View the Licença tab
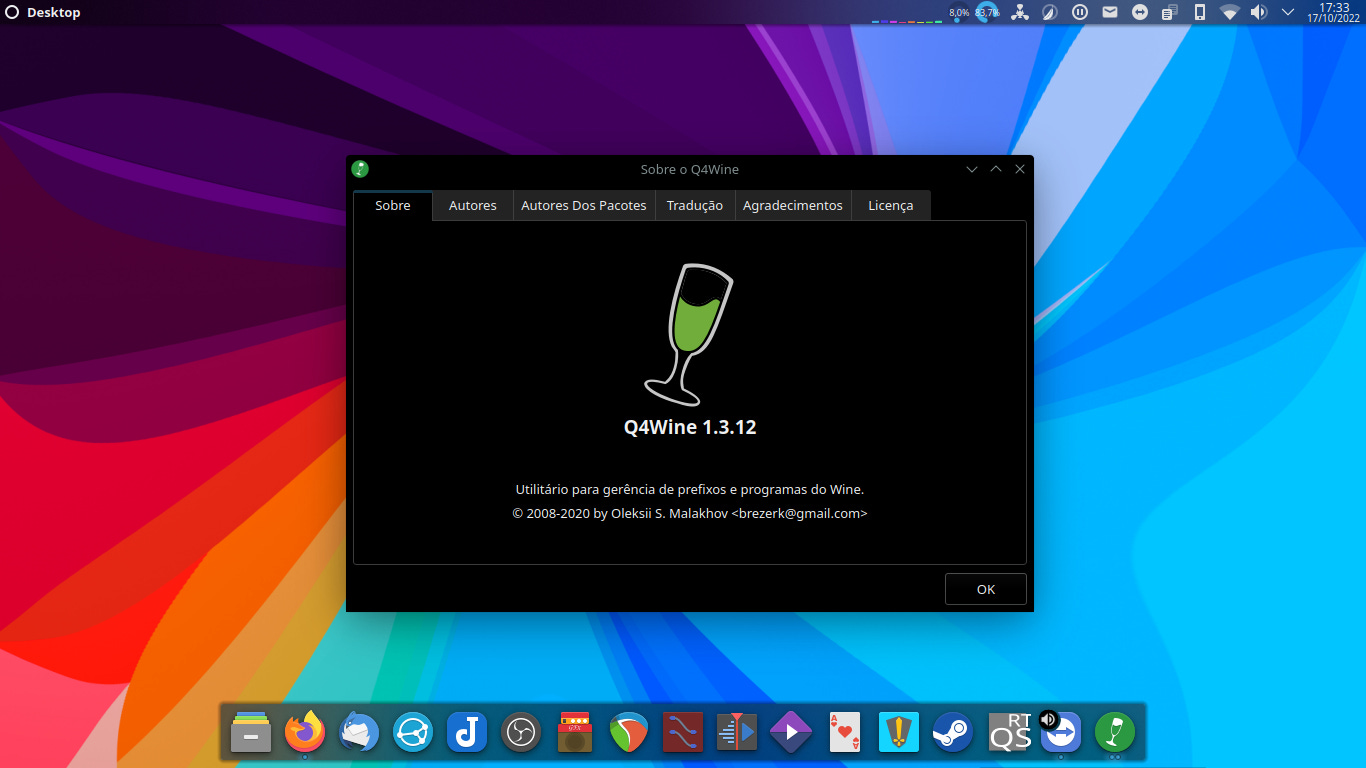This screenshot has width=1366, height=768. 890,205
